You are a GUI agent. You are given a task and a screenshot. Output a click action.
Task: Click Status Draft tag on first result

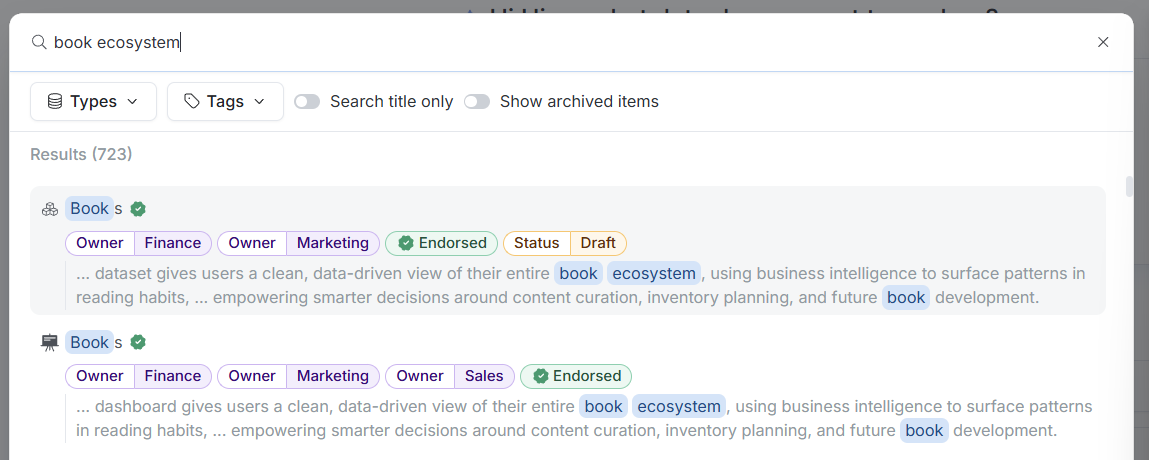564,243
